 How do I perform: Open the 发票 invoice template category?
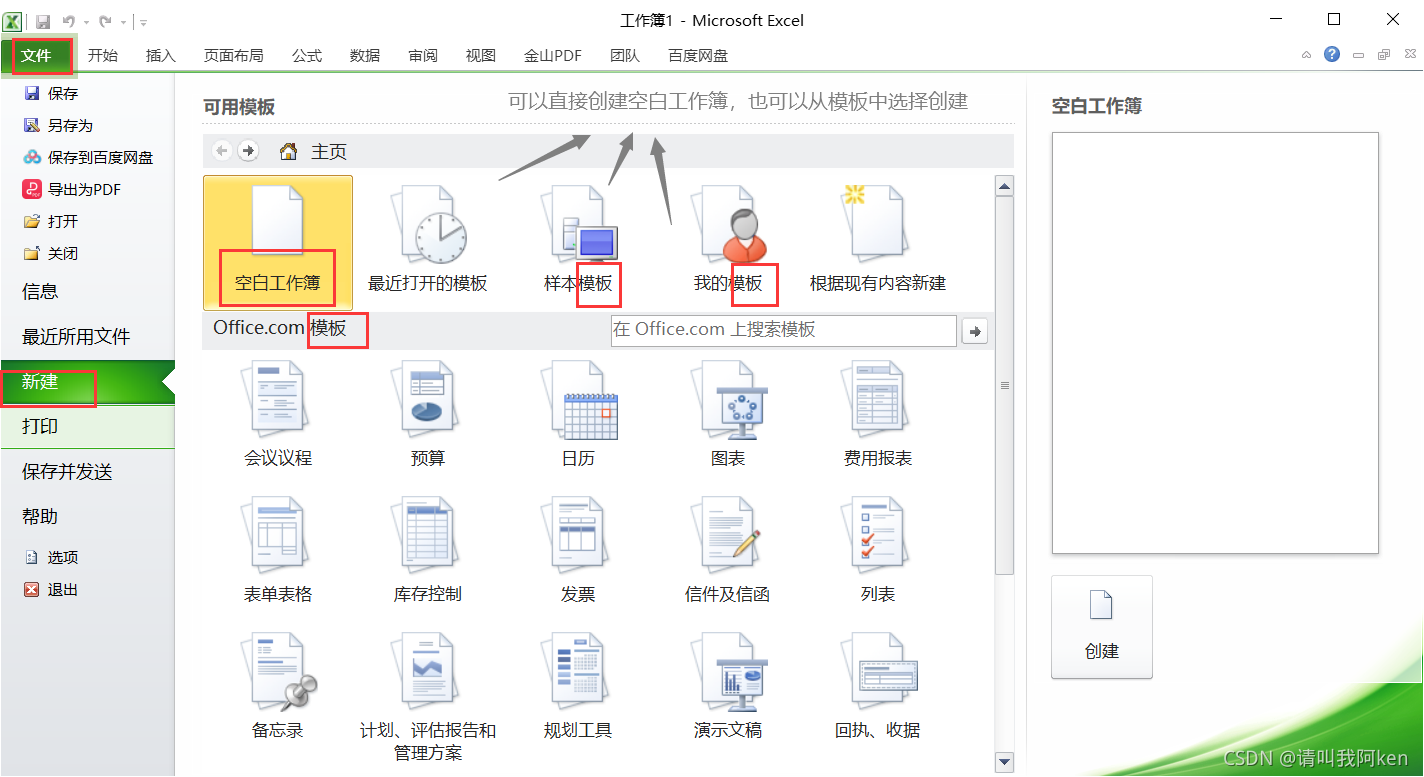point(578,551)
